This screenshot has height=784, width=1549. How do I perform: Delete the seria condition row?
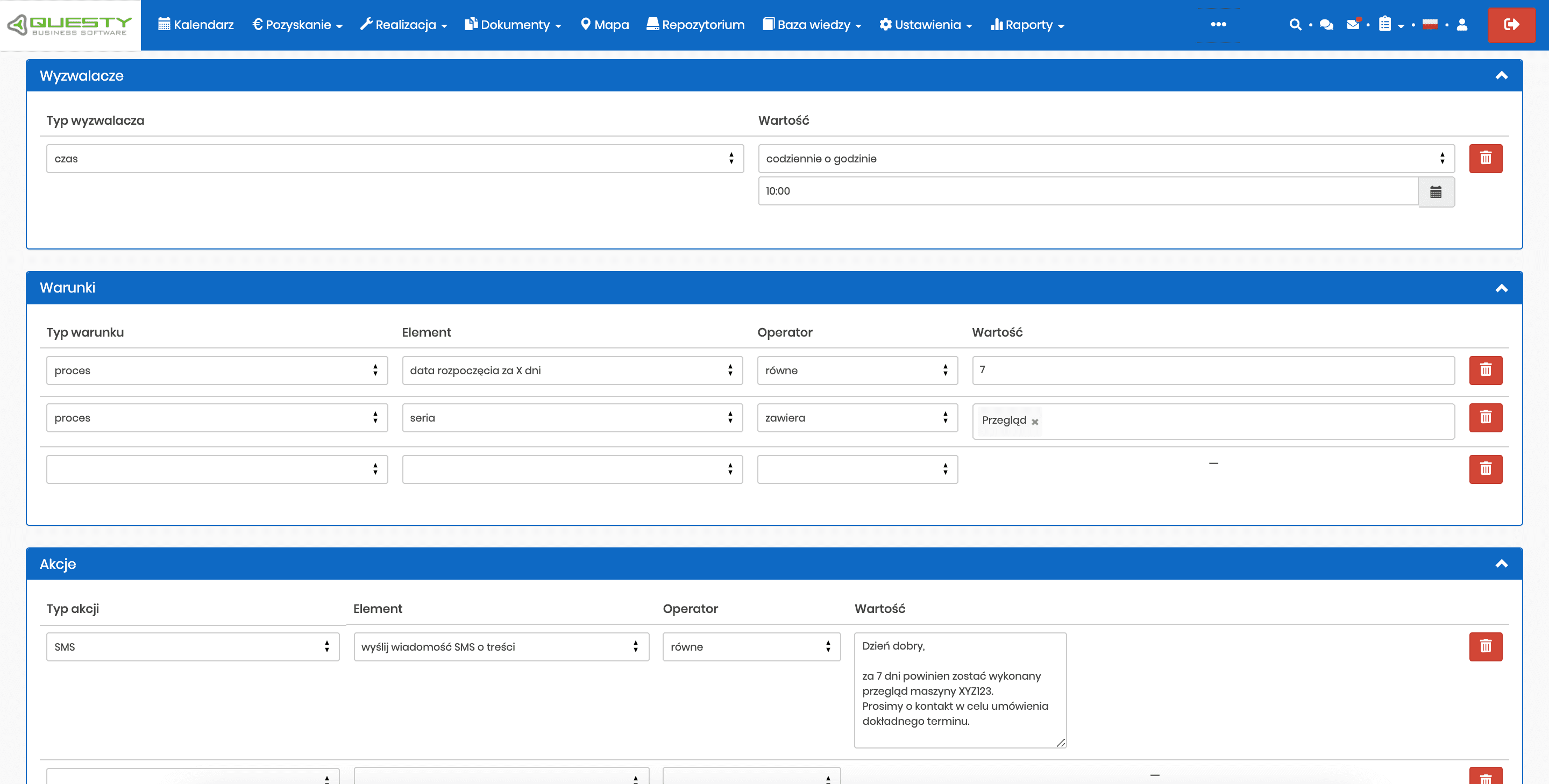(x=1486, y=418)
